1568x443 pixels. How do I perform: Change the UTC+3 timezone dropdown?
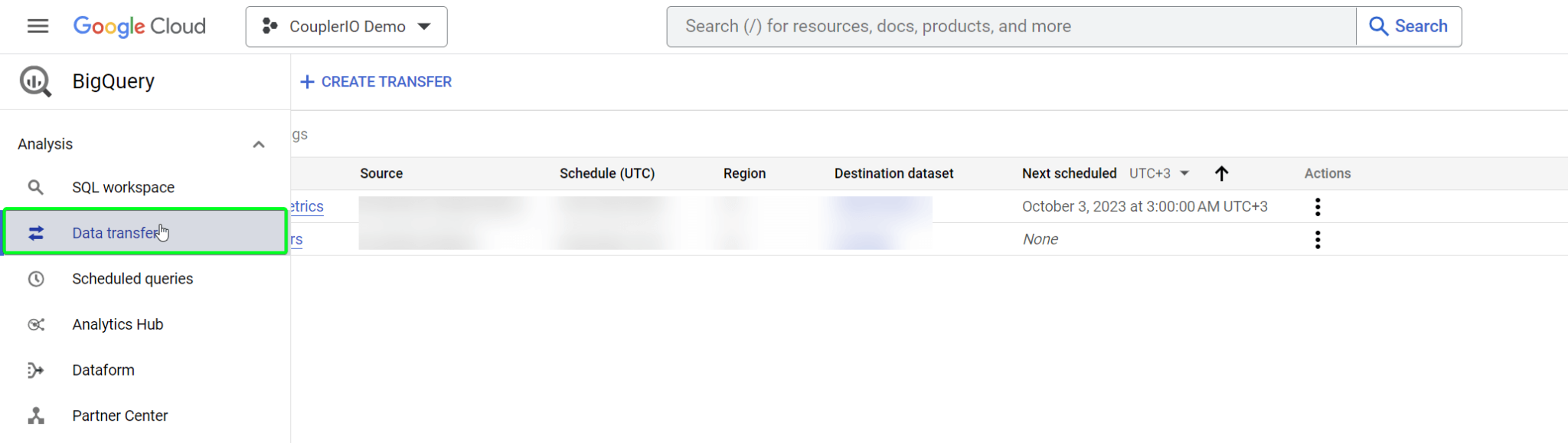1159,173
